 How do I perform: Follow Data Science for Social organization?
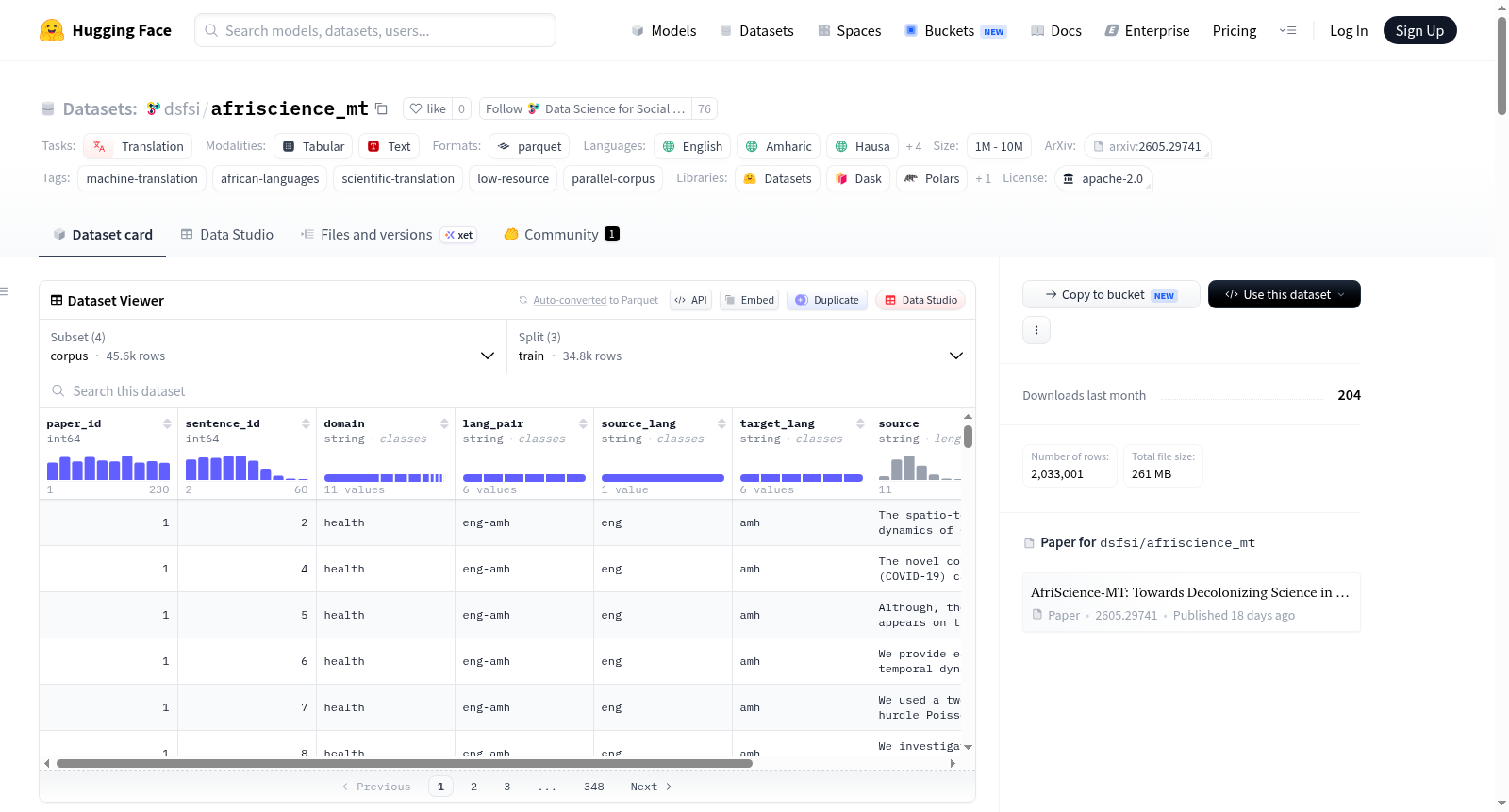point(585,108)
